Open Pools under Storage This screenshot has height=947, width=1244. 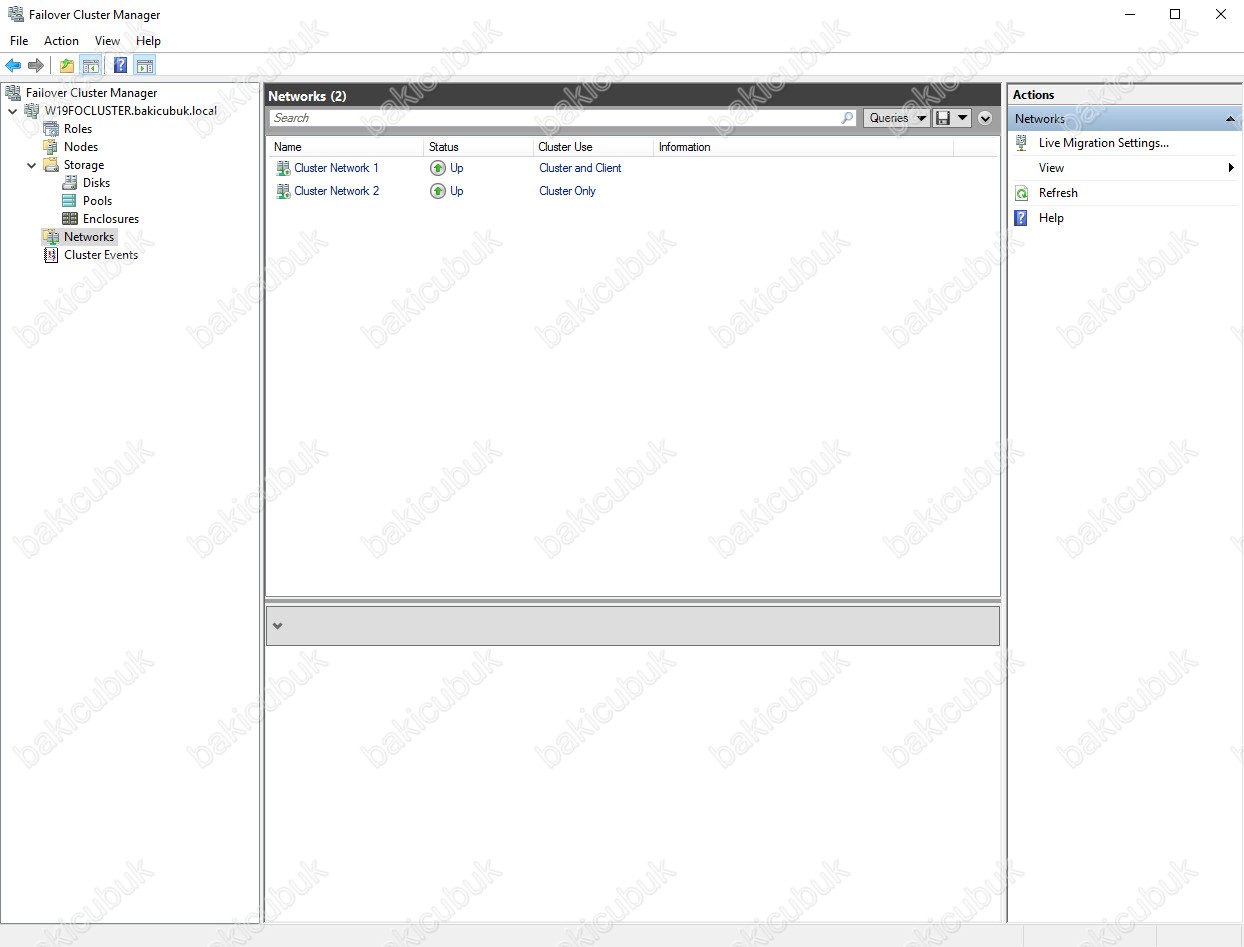97,201
